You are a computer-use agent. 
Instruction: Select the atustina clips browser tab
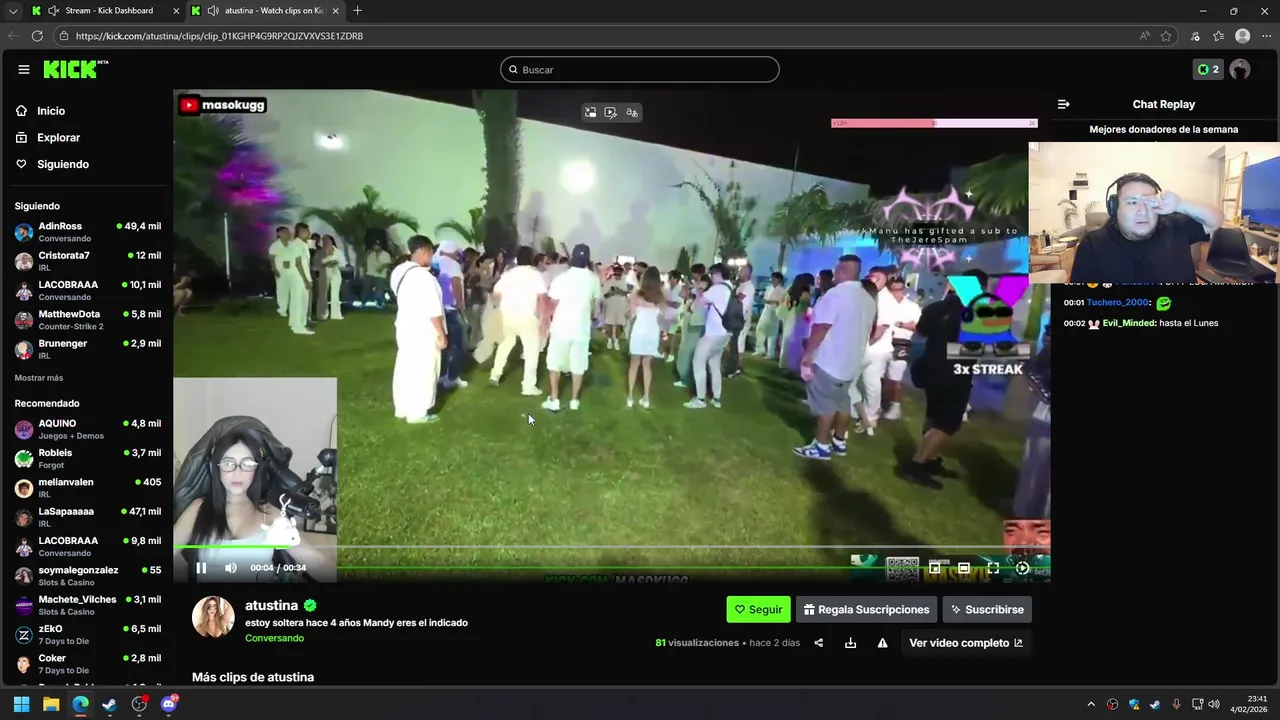tap(267, 11)
